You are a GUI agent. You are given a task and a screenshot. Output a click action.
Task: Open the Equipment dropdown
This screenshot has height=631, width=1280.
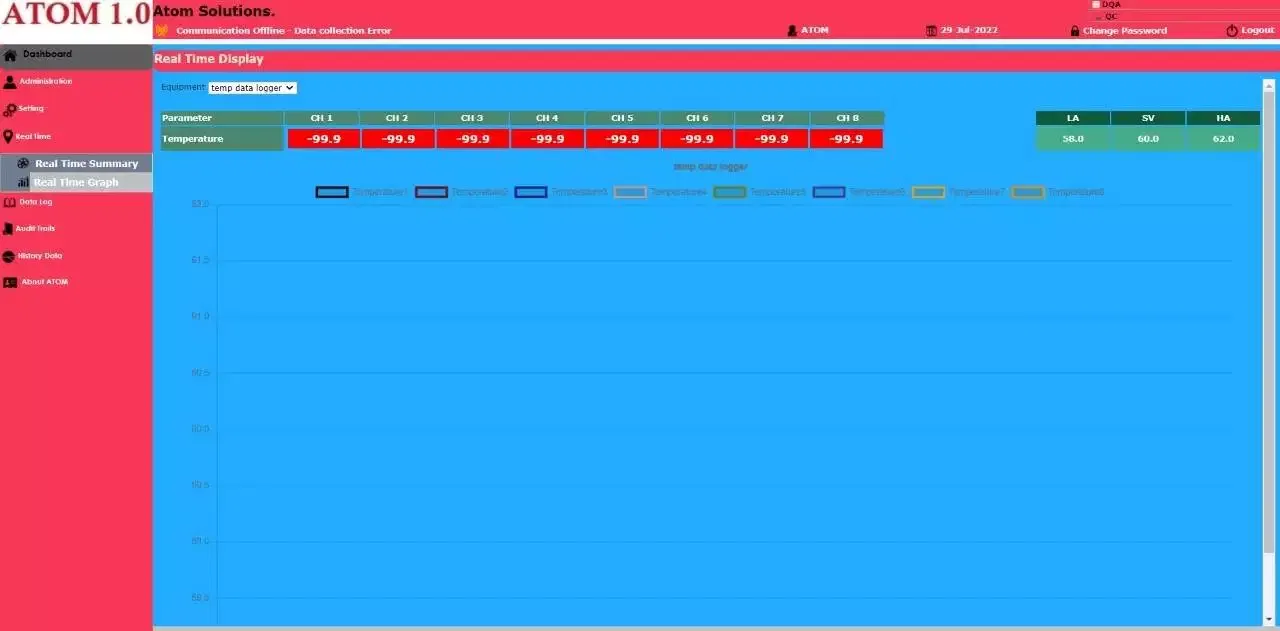[253, 88]
